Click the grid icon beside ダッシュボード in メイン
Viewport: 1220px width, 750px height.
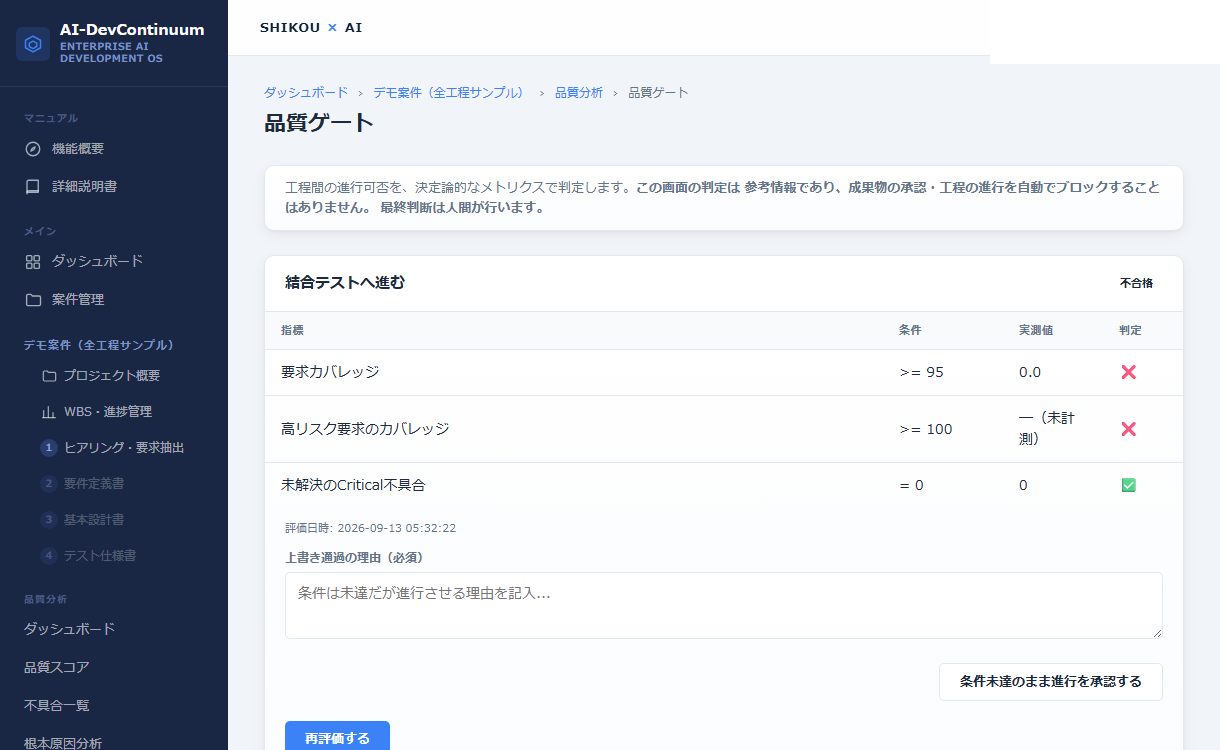[x=33, y=262]
